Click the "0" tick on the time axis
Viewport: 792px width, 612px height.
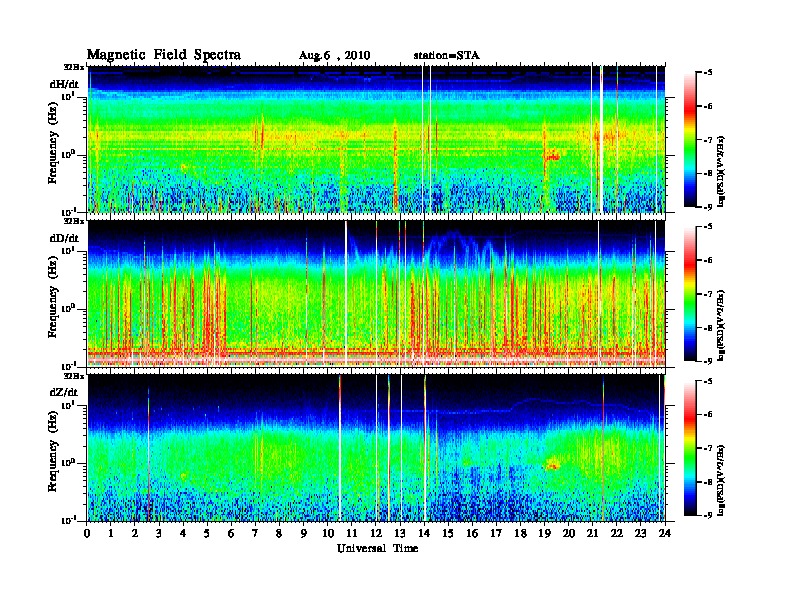tap(87, 534)
